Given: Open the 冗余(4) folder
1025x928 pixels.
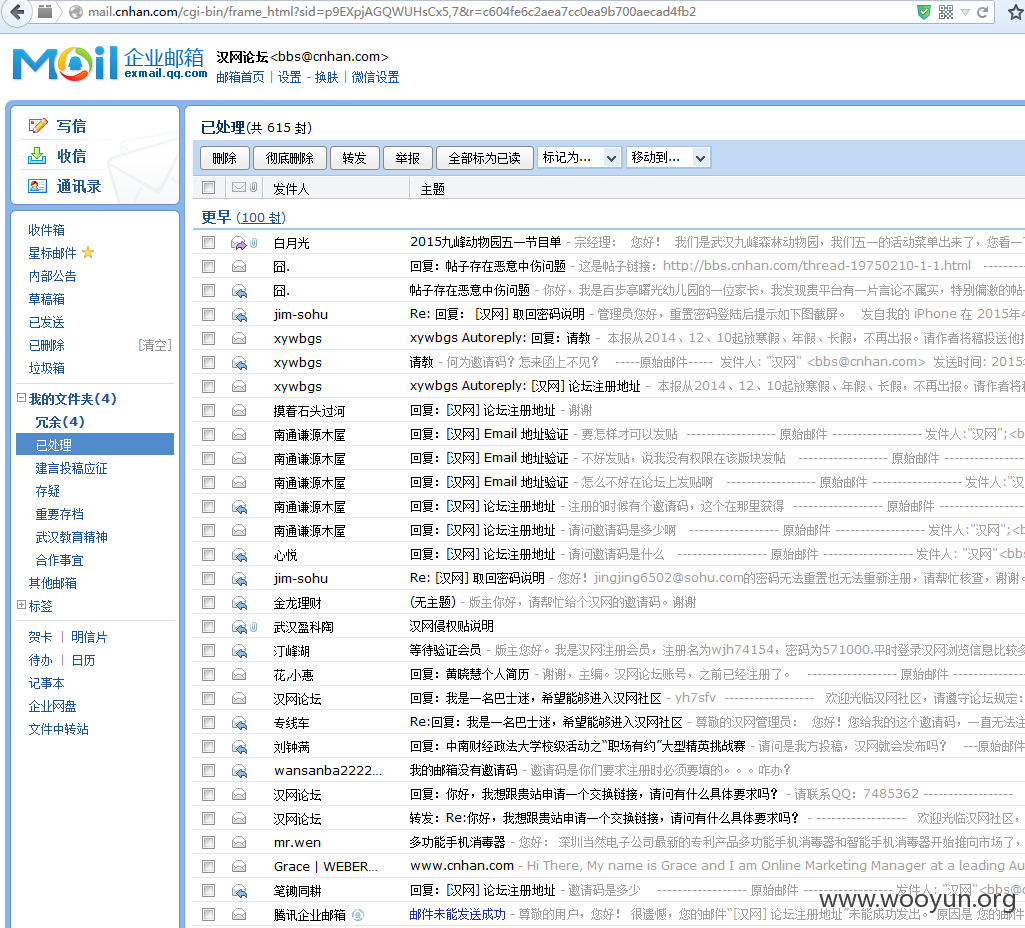Looking at the screenshot, I should coord(59,422).
